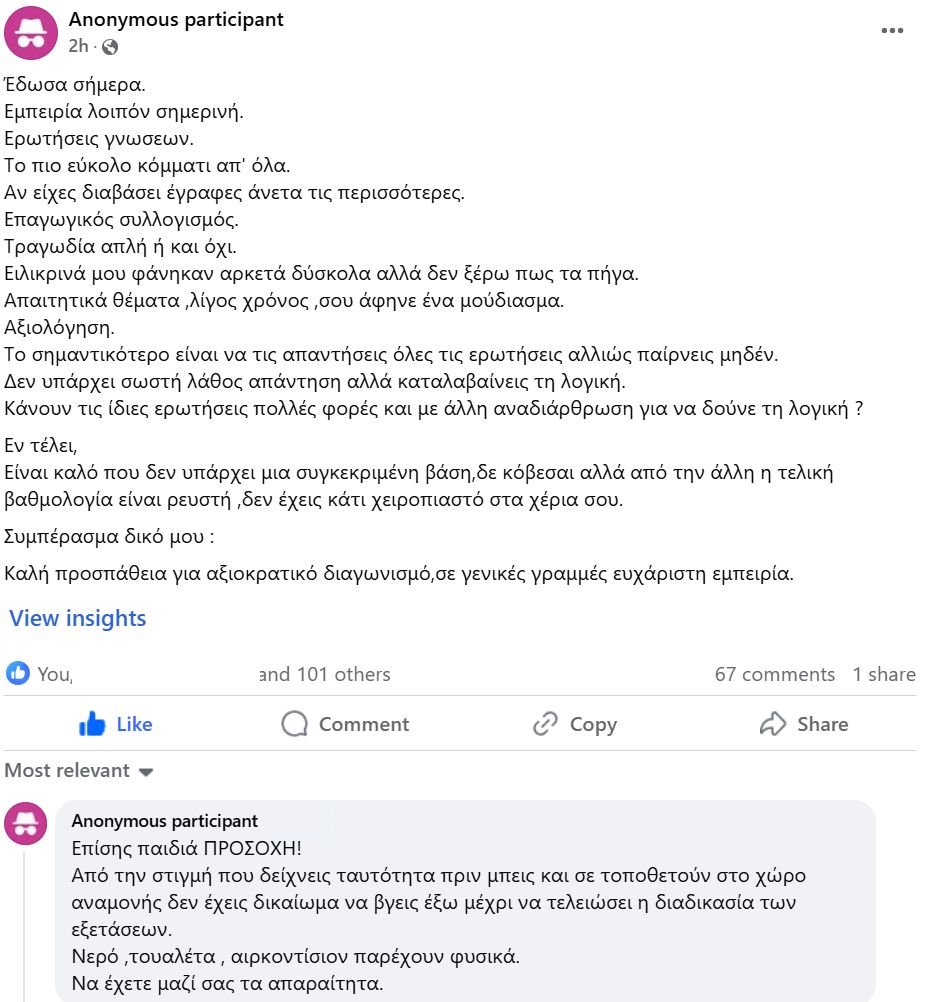This screenshot has height=1002, width=927.
Task: Click the 2h post timestamp
Action: tap(78, 47)
